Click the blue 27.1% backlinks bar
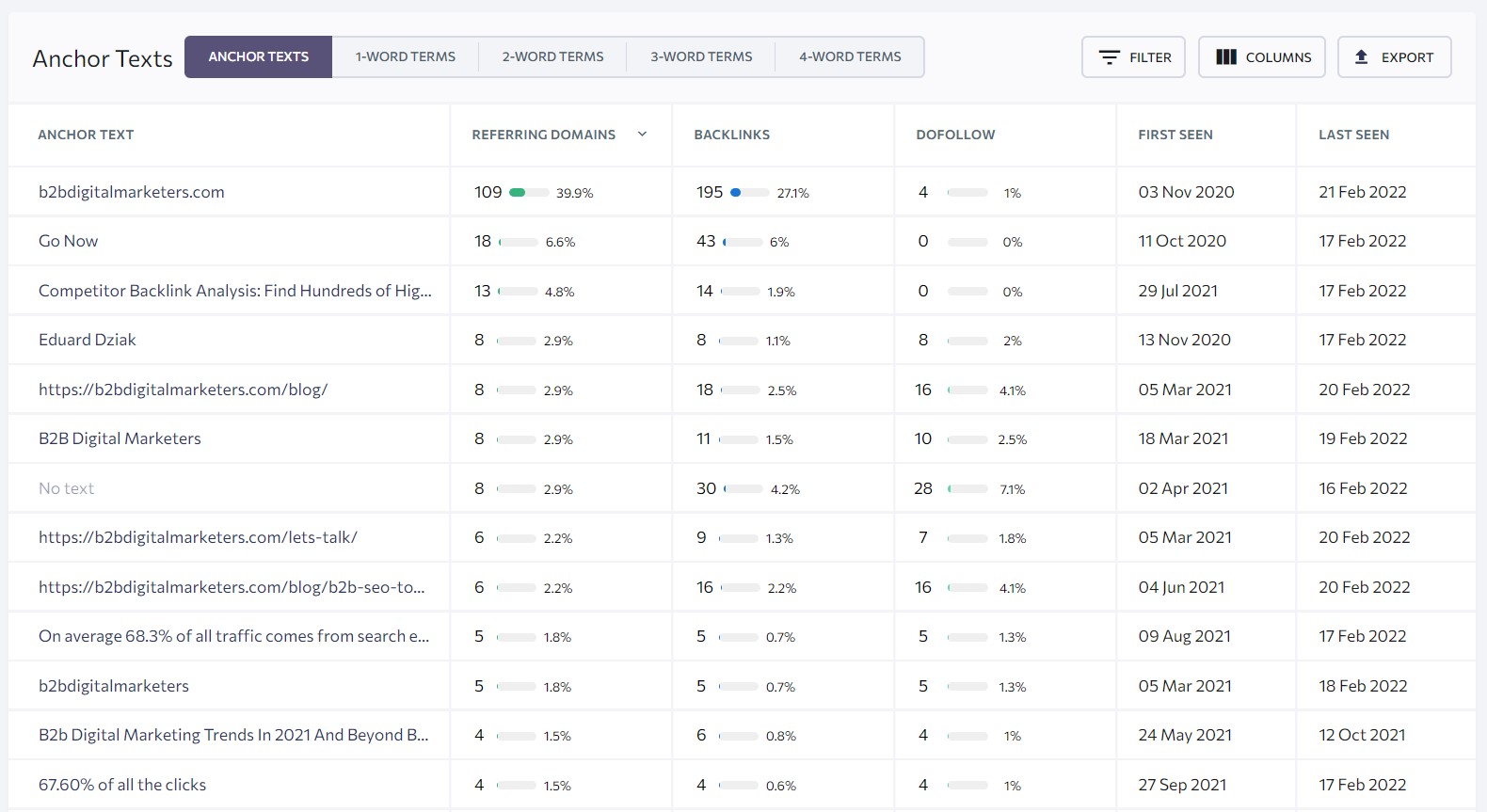Screen dimensions: 1487x812 [750, 192]
